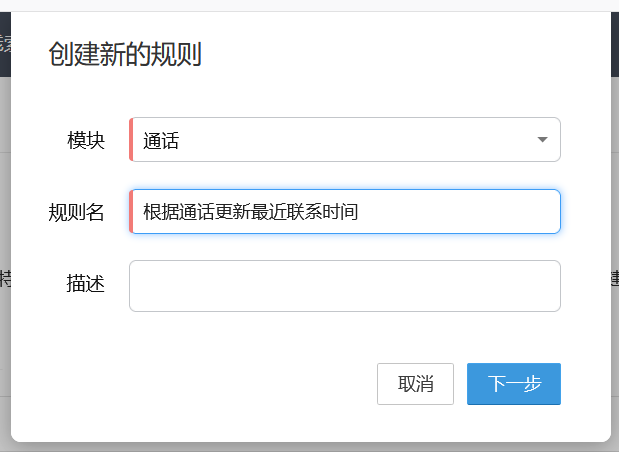
Task: Place cursor in text 根据通话更新最近联系时间
Action: pos(250,211)
